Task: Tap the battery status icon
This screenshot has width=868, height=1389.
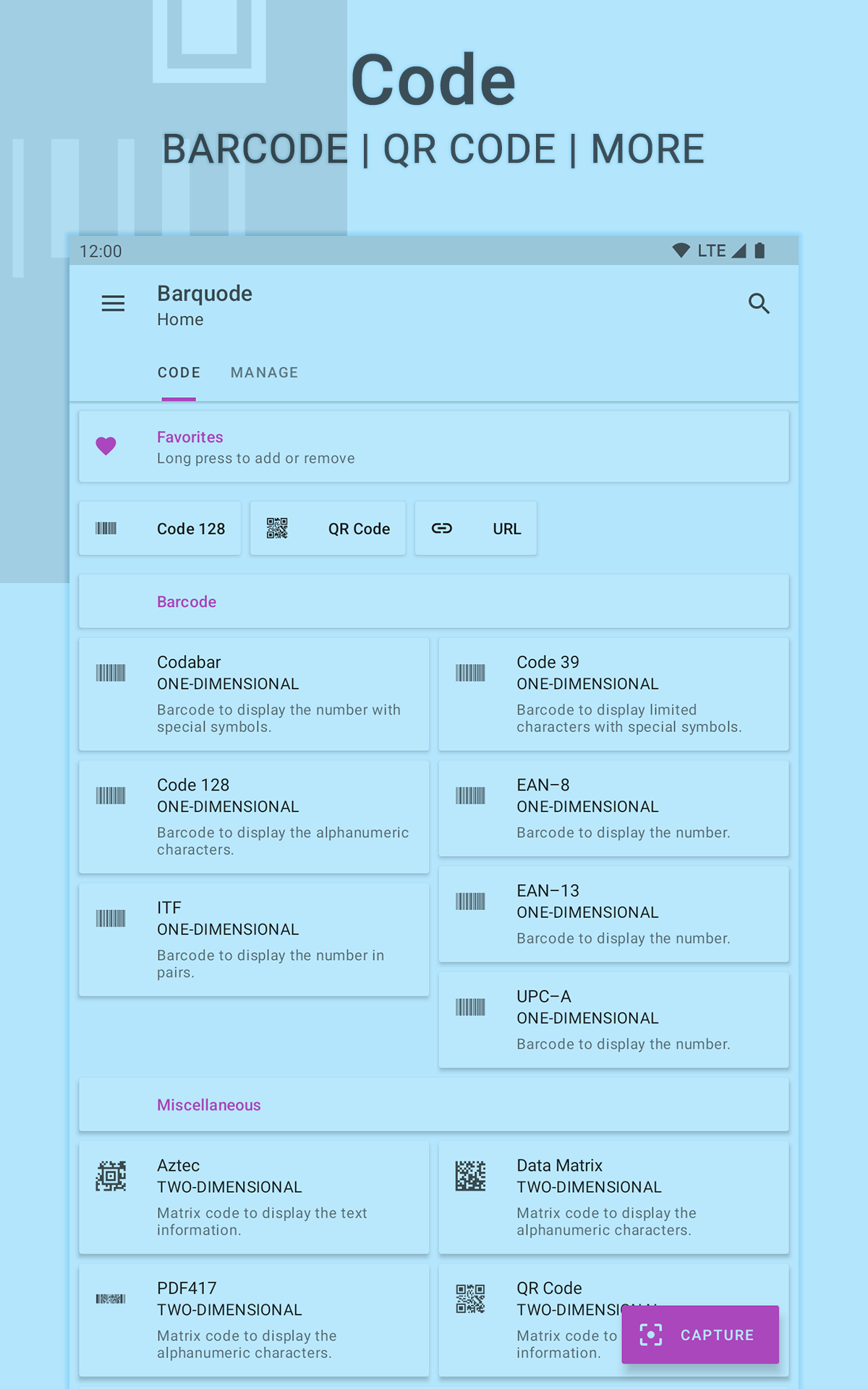Action: point(759,250)
